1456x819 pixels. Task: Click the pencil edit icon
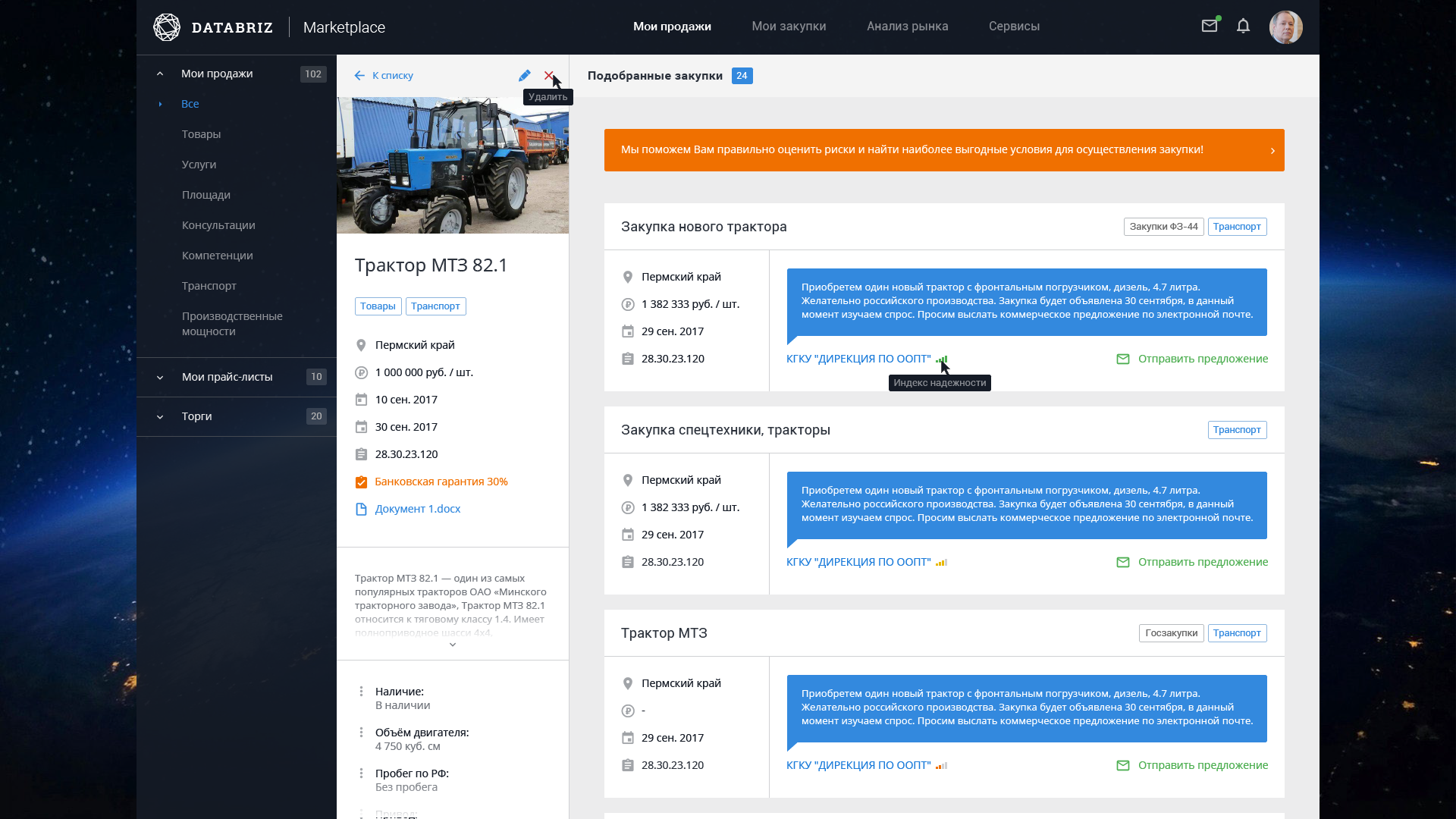pyautogui.click(x=524, y=75)
